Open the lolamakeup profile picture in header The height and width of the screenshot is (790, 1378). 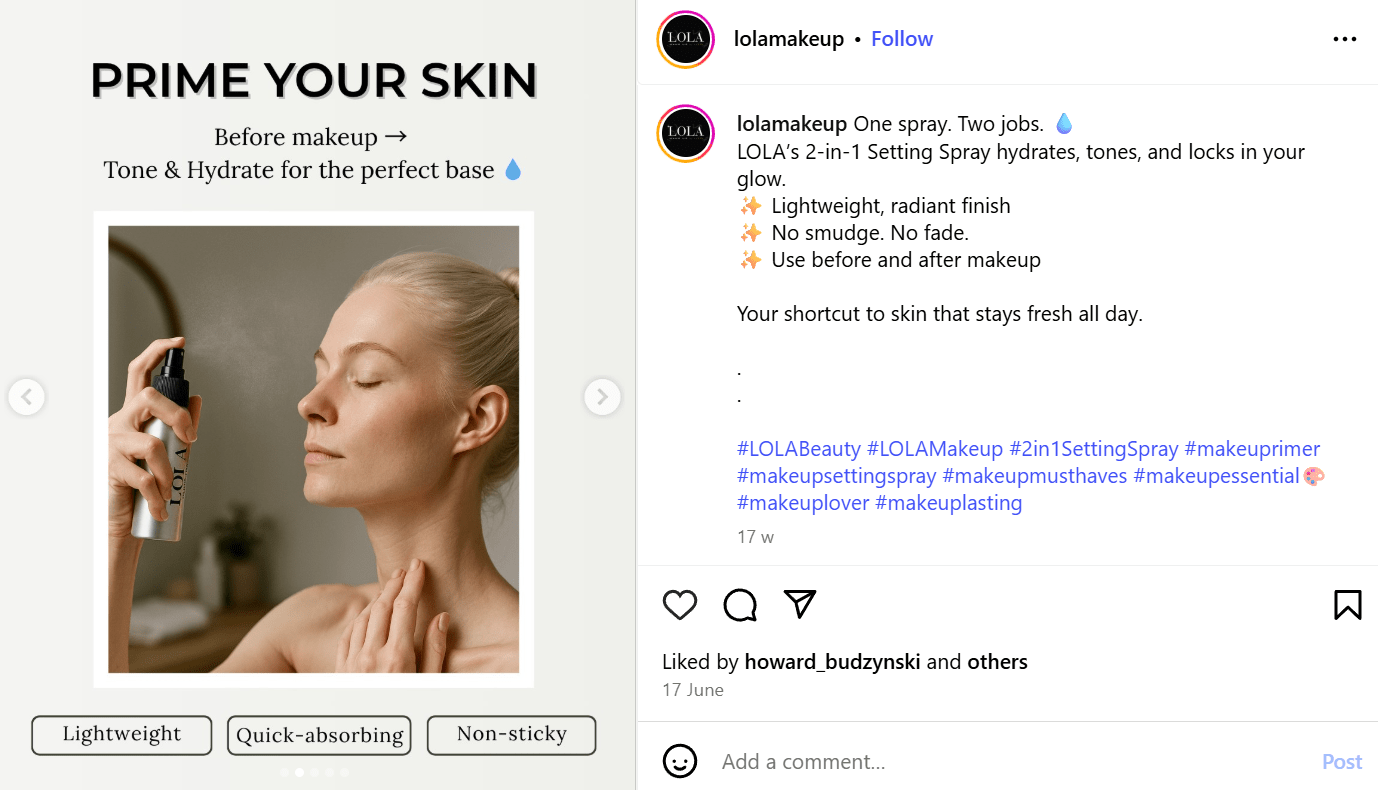point(685,40)
